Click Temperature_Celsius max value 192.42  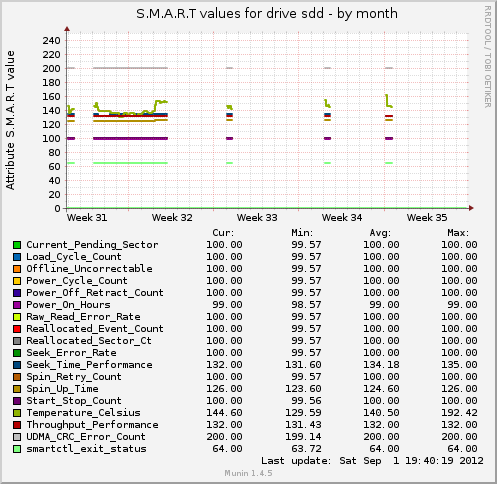[459, 413]
